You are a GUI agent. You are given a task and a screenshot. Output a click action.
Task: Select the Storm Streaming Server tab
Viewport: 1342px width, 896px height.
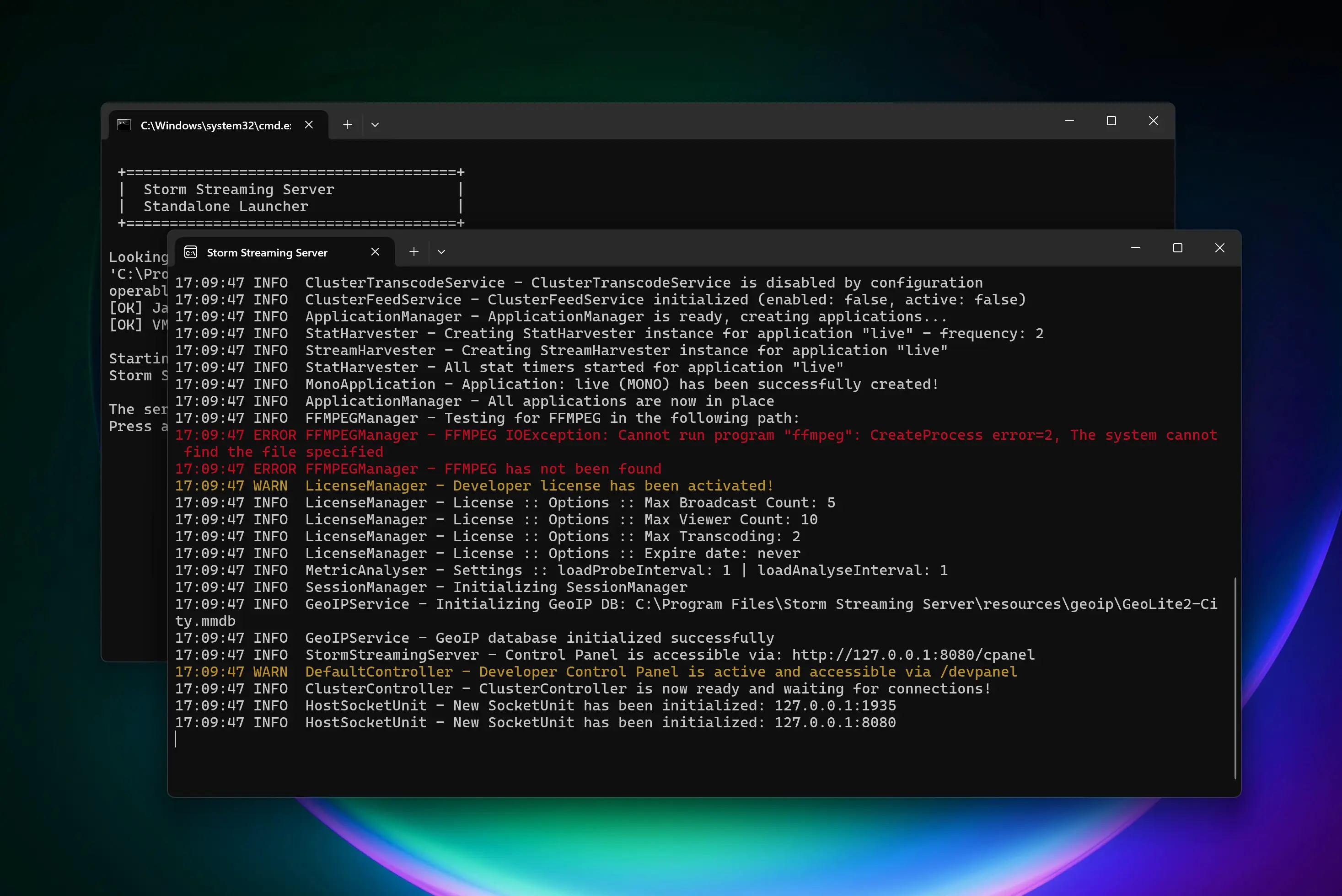267,252
